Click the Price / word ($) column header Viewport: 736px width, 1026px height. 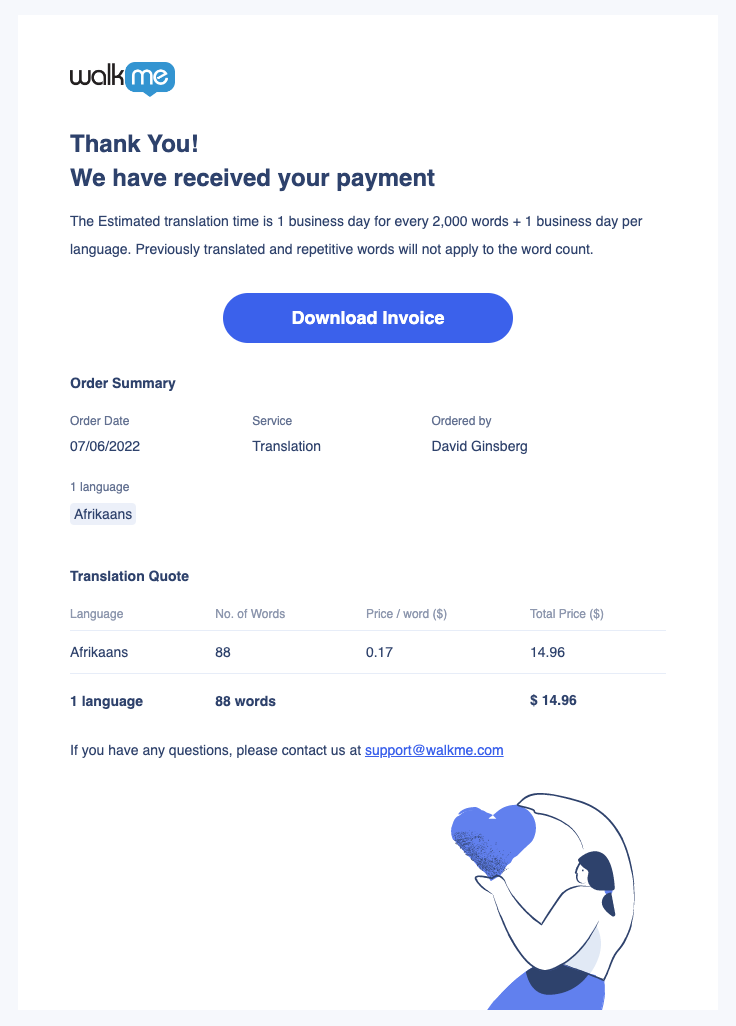click(x=406, y=614)
